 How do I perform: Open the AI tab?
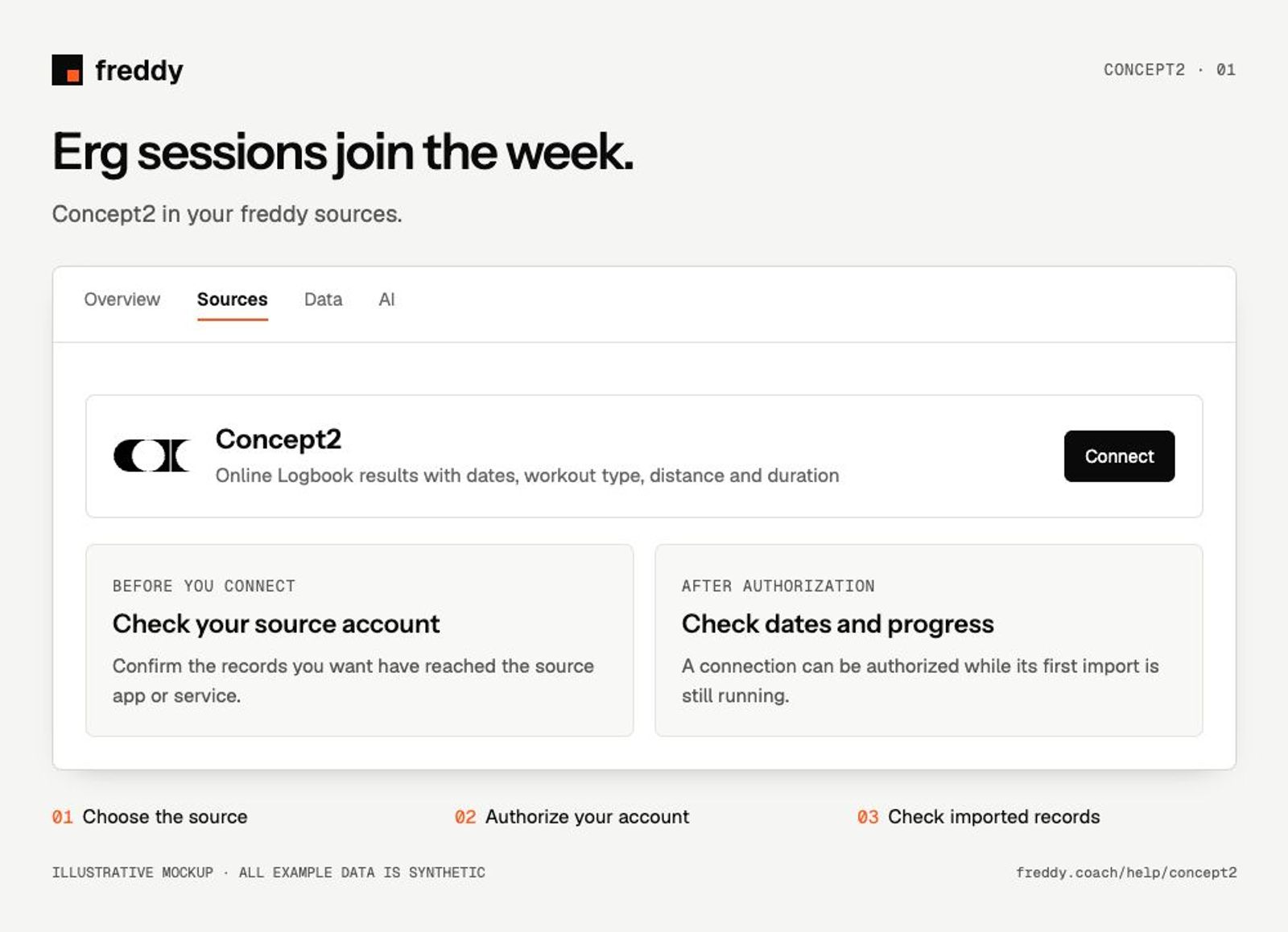click(386, 299)
